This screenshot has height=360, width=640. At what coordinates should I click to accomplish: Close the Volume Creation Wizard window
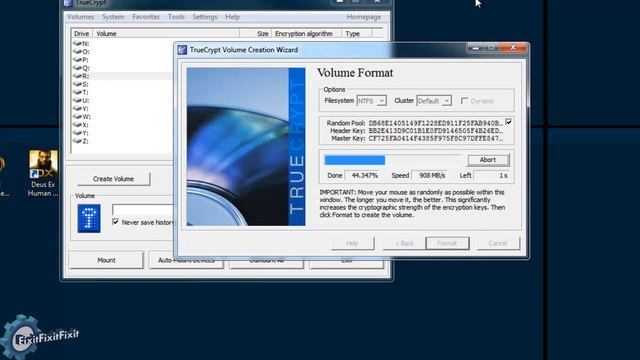[x=513, y=48]
